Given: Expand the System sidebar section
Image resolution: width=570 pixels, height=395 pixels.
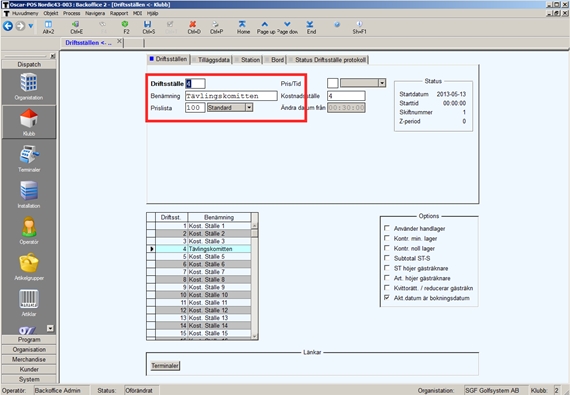Looking at the screenshot, I should pos(29,379).
